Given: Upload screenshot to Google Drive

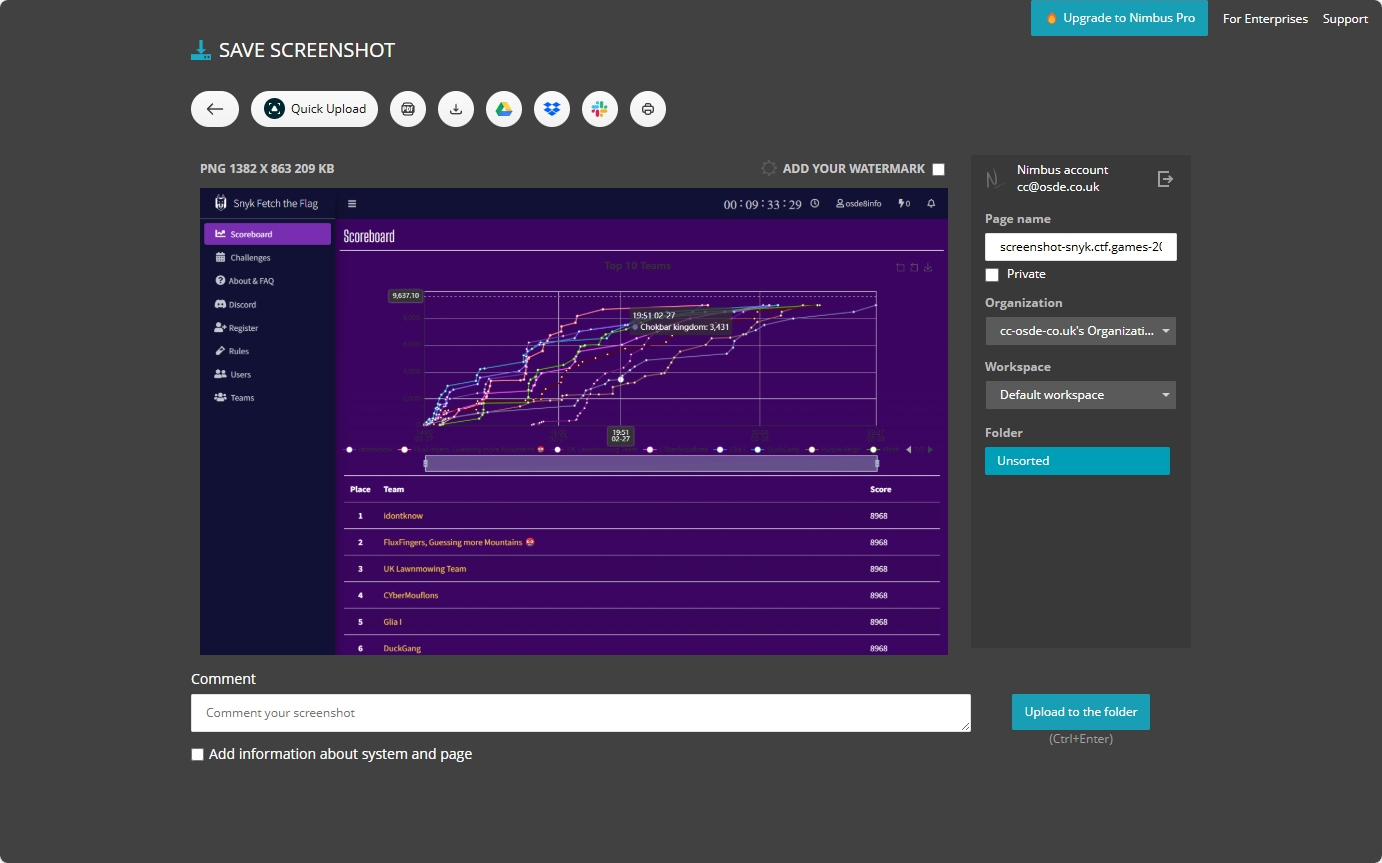Looking at the screenshot, I should pyautogui.click(x=504, y=109).
